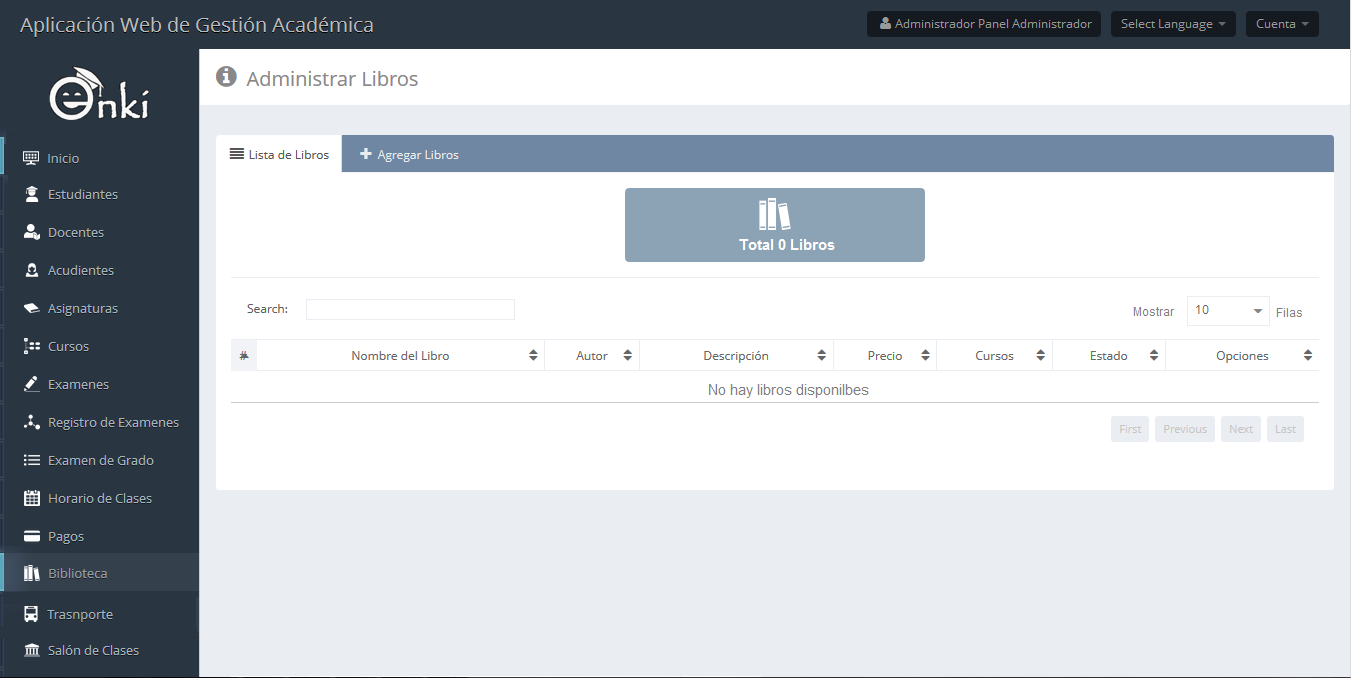This screenshot has width=1352, height=678.
Task: Expand the Cuenta account menu
Action: pos(1281,24)
